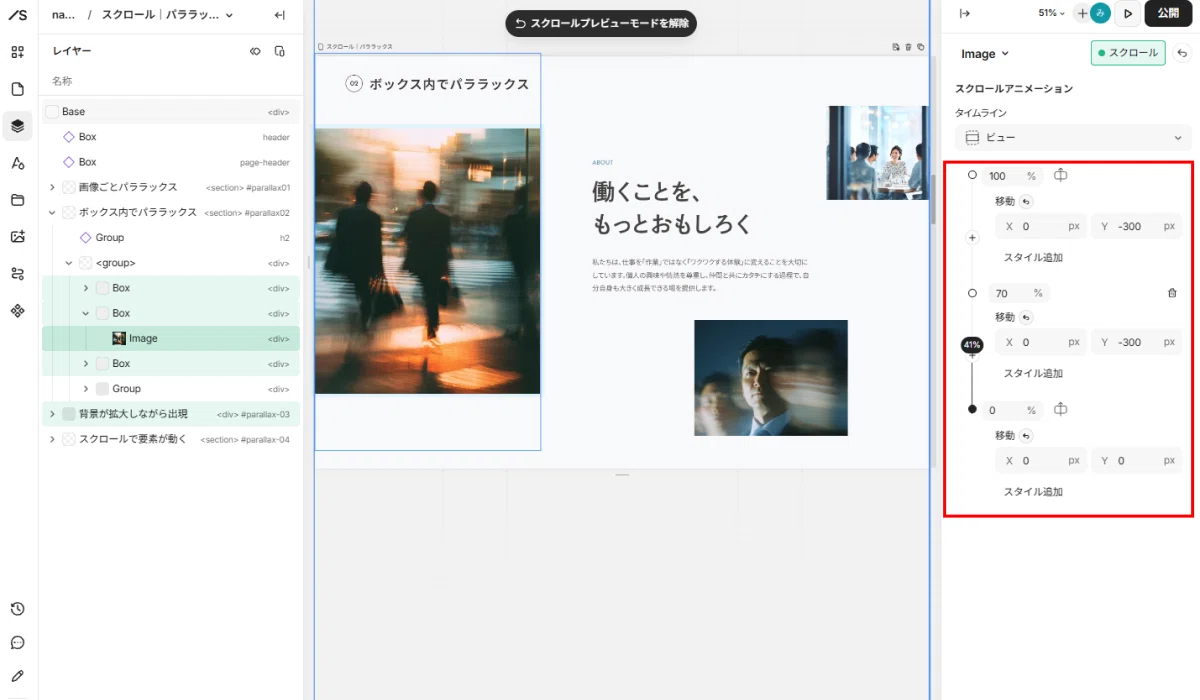1200x700 pixels.
Task: Click the na... project breadcrumb link
Action: [x=63, y=15]
